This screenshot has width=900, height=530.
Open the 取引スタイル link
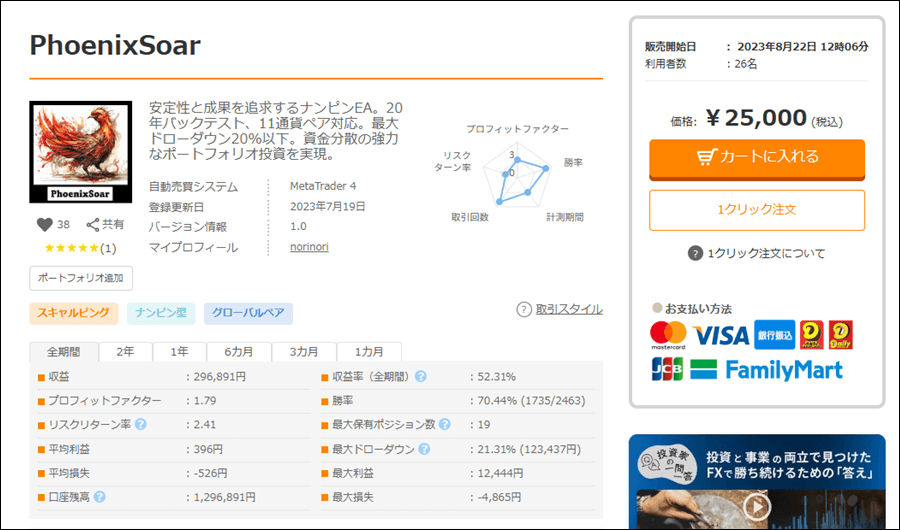568,310
